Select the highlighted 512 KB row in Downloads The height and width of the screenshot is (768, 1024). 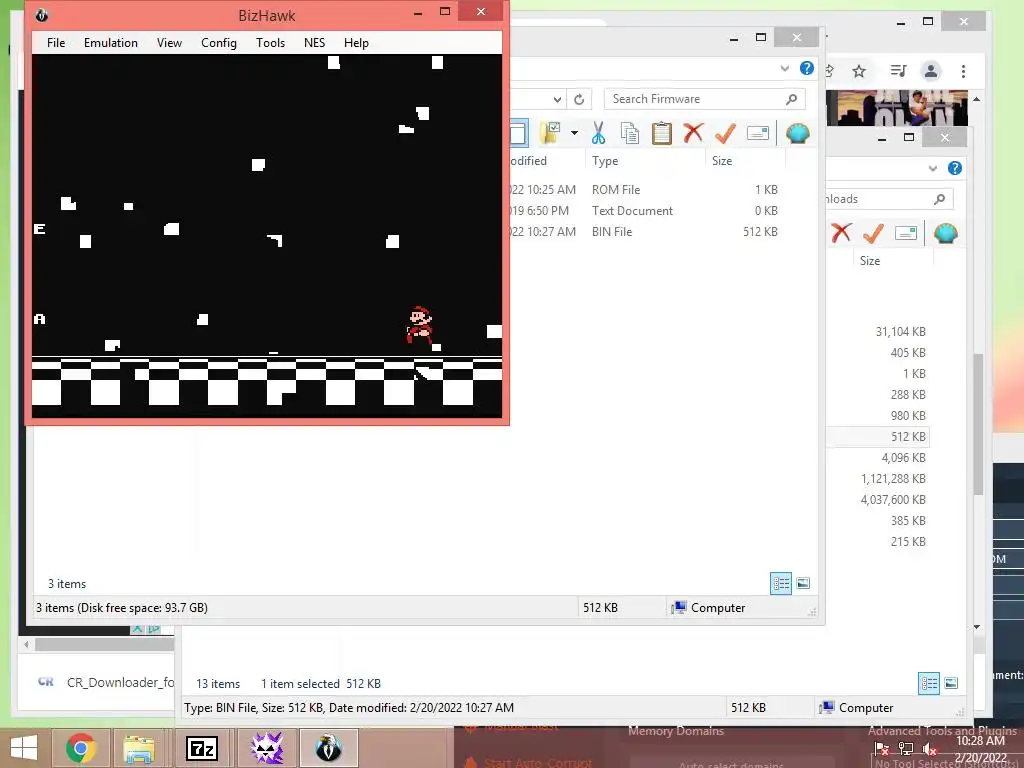[878, 437]
